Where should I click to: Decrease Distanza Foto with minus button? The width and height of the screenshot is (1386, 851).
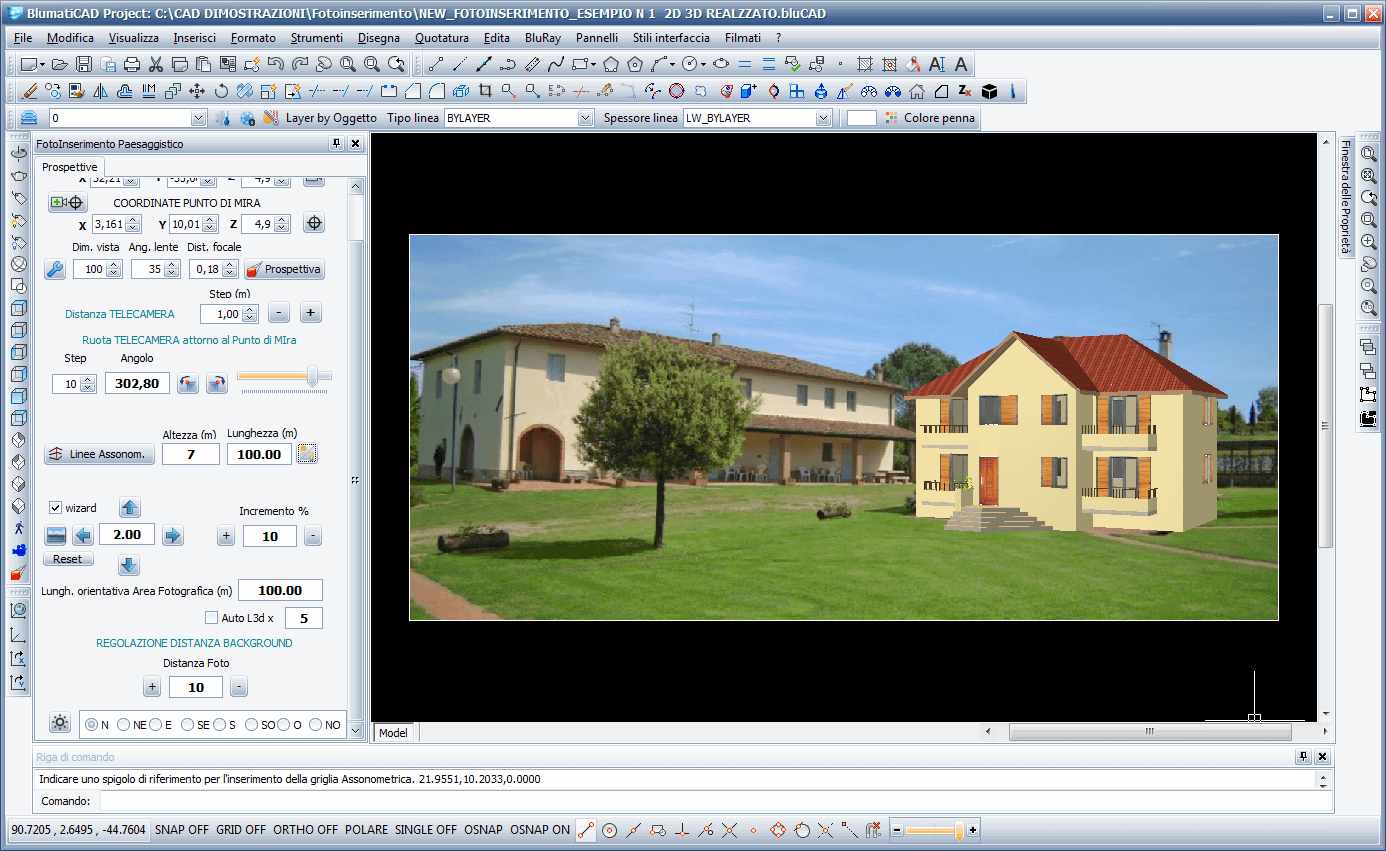[x=238, y=687]
